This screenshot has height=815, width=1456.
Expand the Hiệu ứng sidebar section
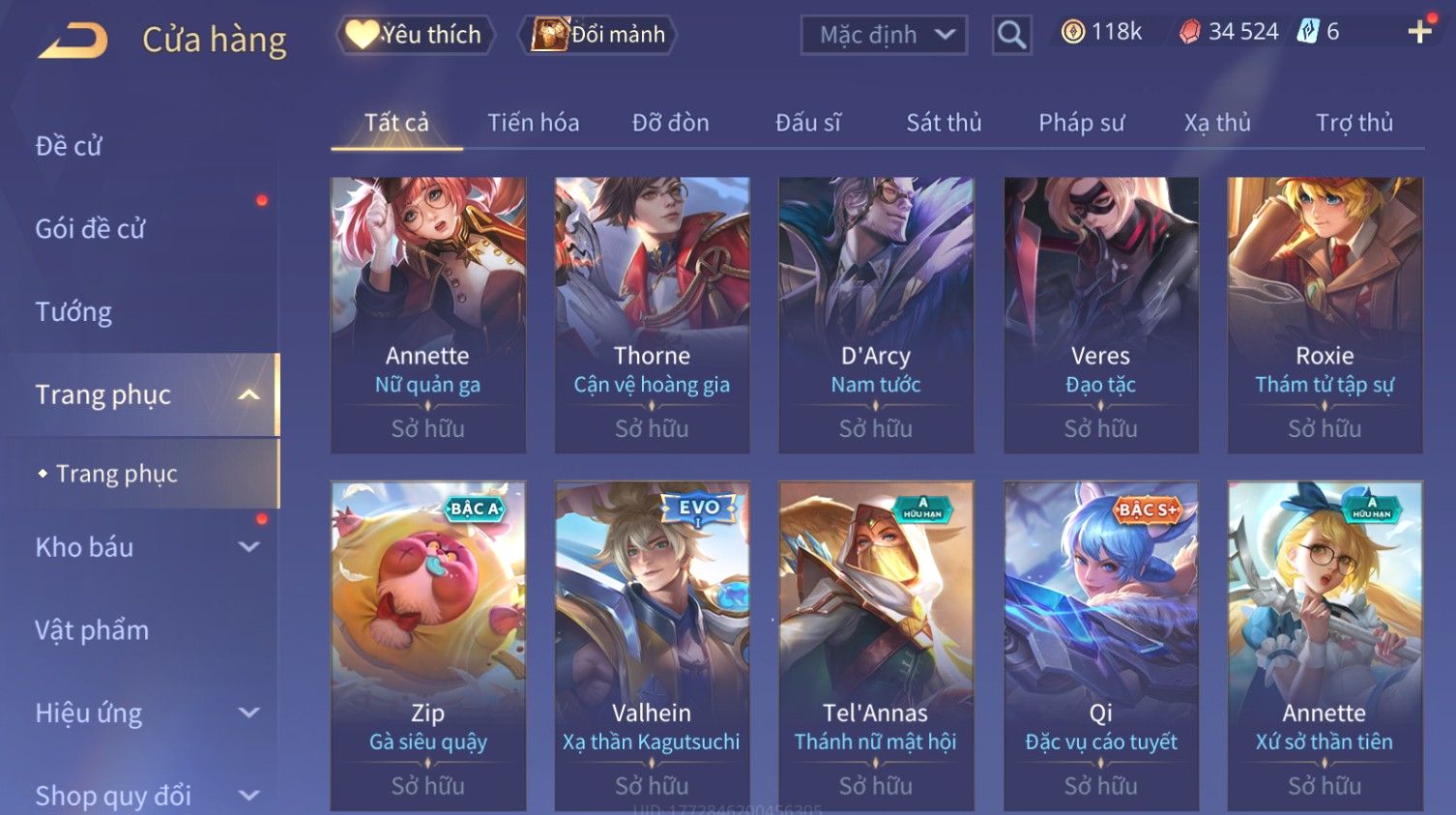(x=248, y=713)
